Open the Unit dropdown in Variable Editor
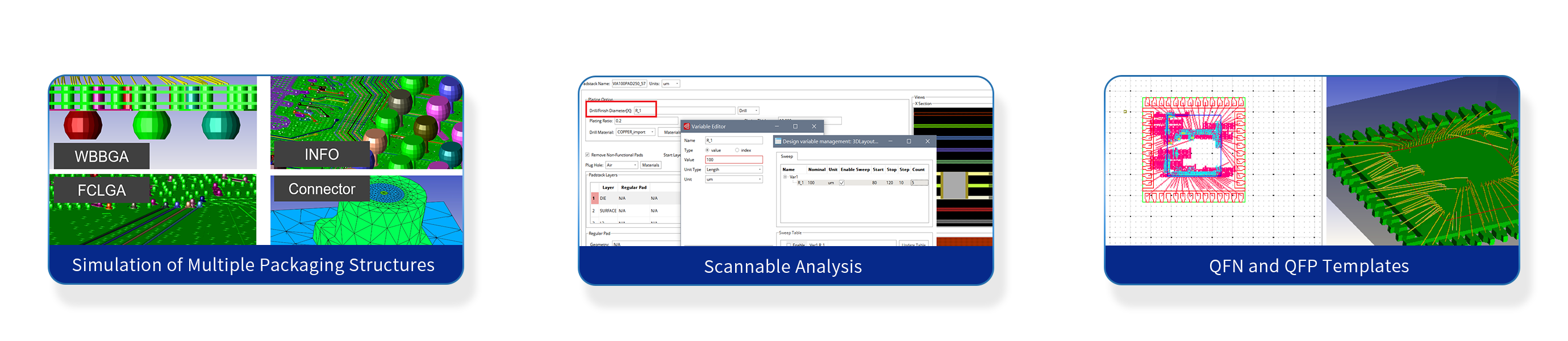Viewport: 1568px width, 341px height. click(733, 180)
